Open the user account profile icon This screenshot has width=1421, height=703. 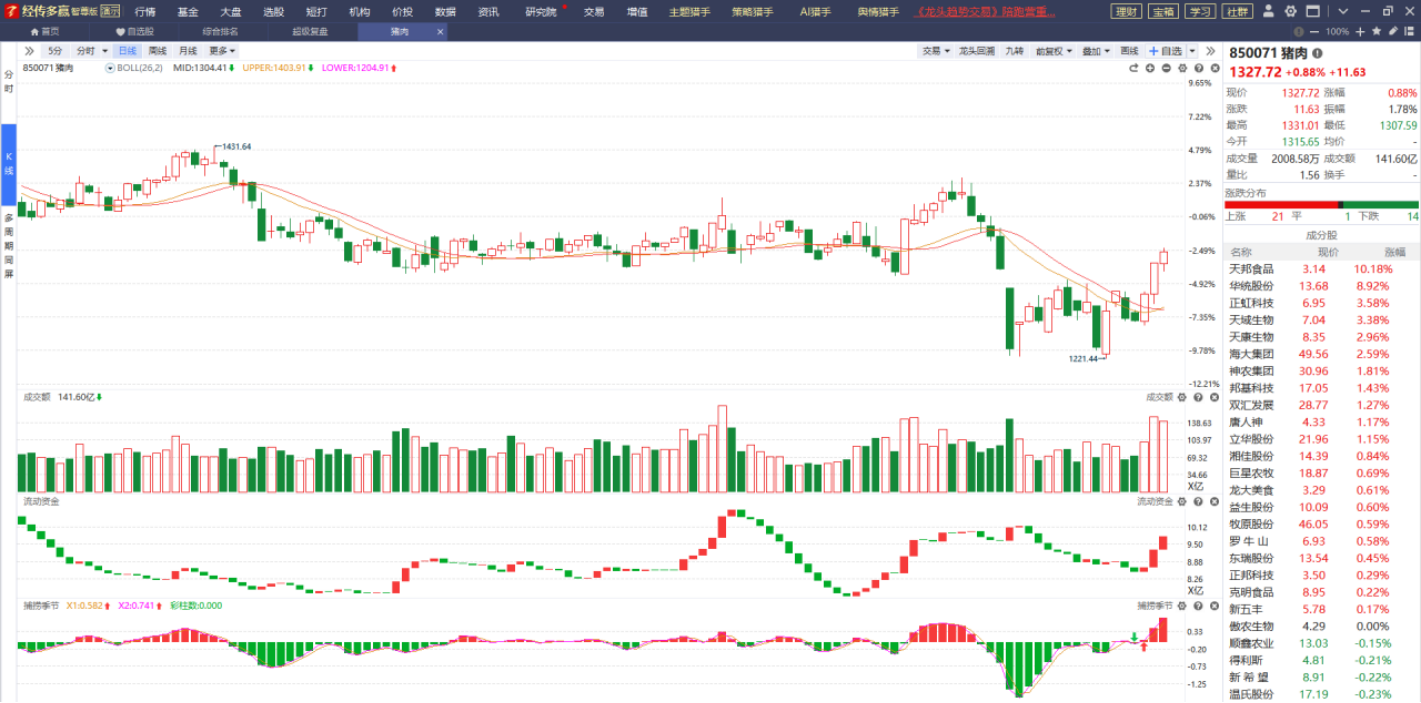[1268, 11]
